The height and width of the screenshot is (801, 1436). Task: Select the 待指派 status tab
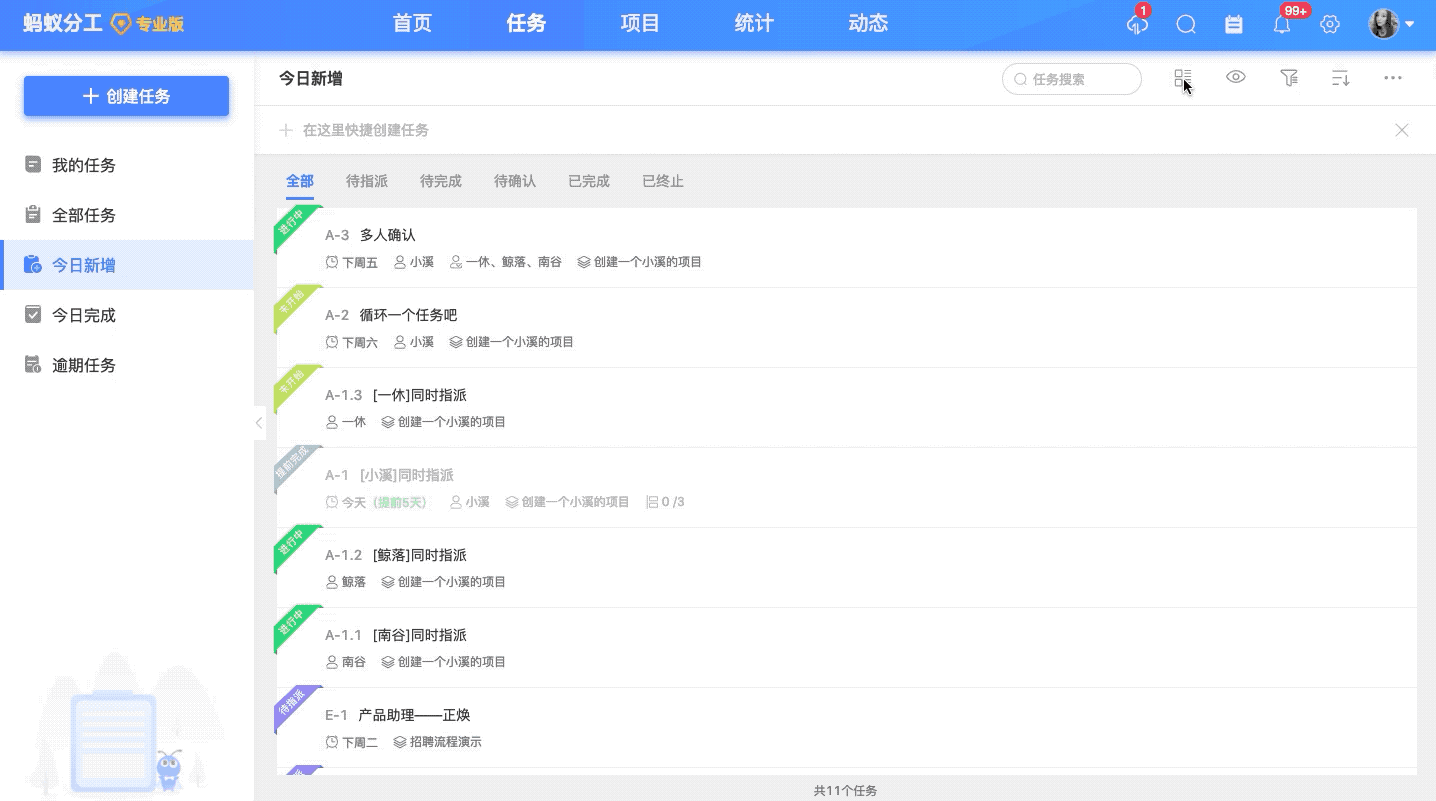pos(367,181)
